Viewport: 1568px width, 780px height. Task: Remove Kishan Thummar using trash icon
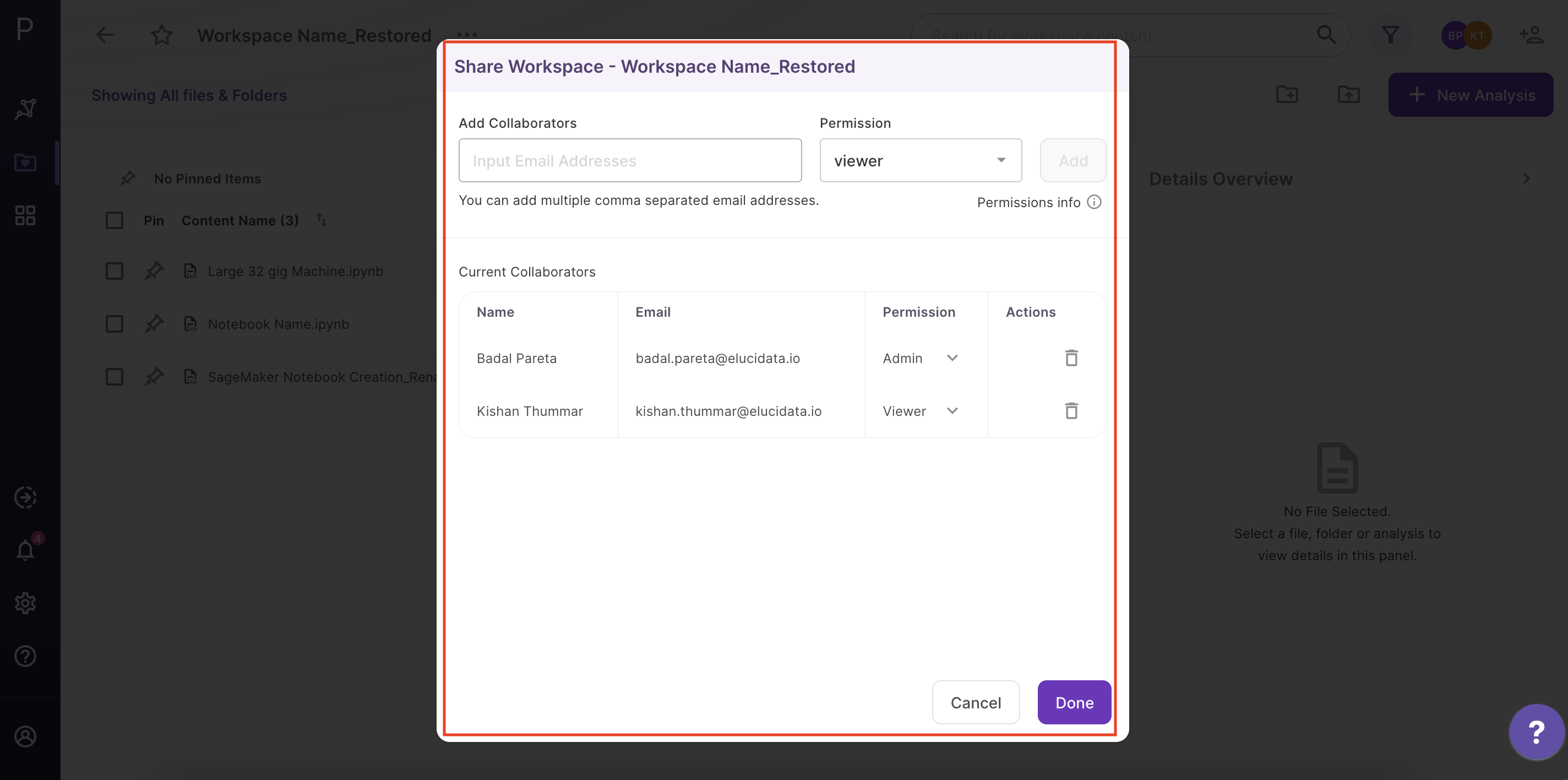(x=1071, y=411)
